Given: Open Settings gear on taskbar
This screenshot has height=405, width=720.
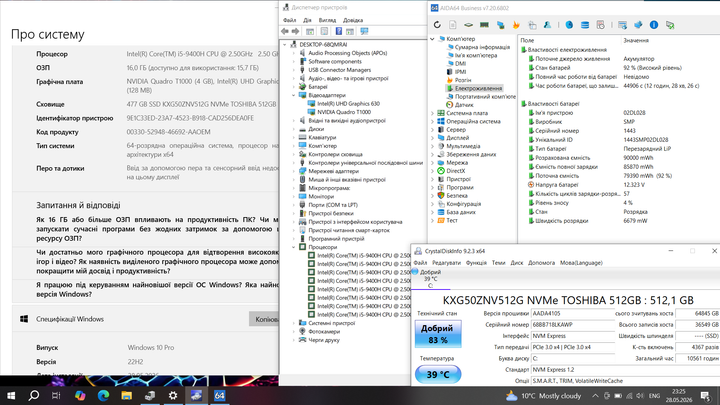Looking at the screenshot, I should click(173, 395).
